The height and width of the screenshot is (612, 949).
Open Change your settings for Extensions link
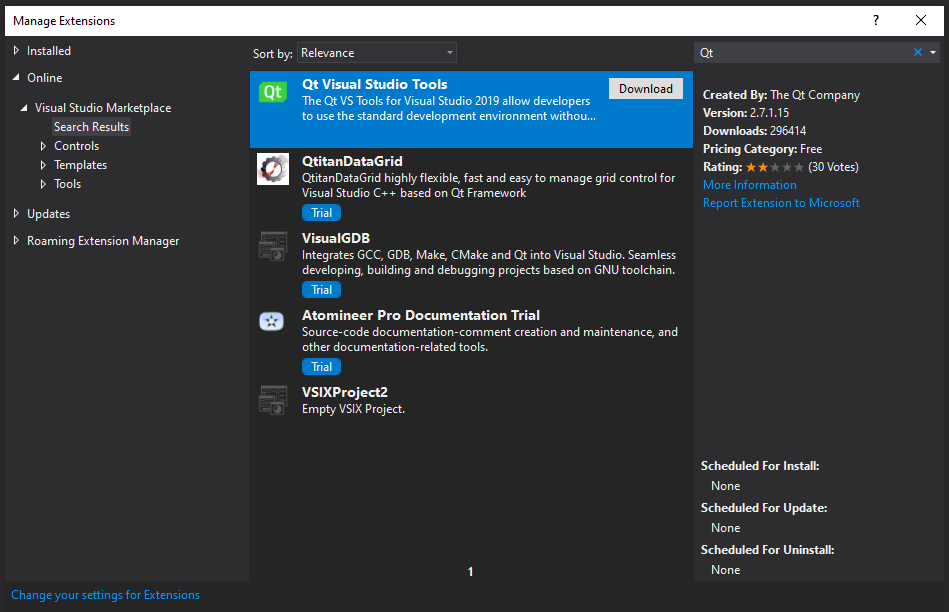(105, 595)
